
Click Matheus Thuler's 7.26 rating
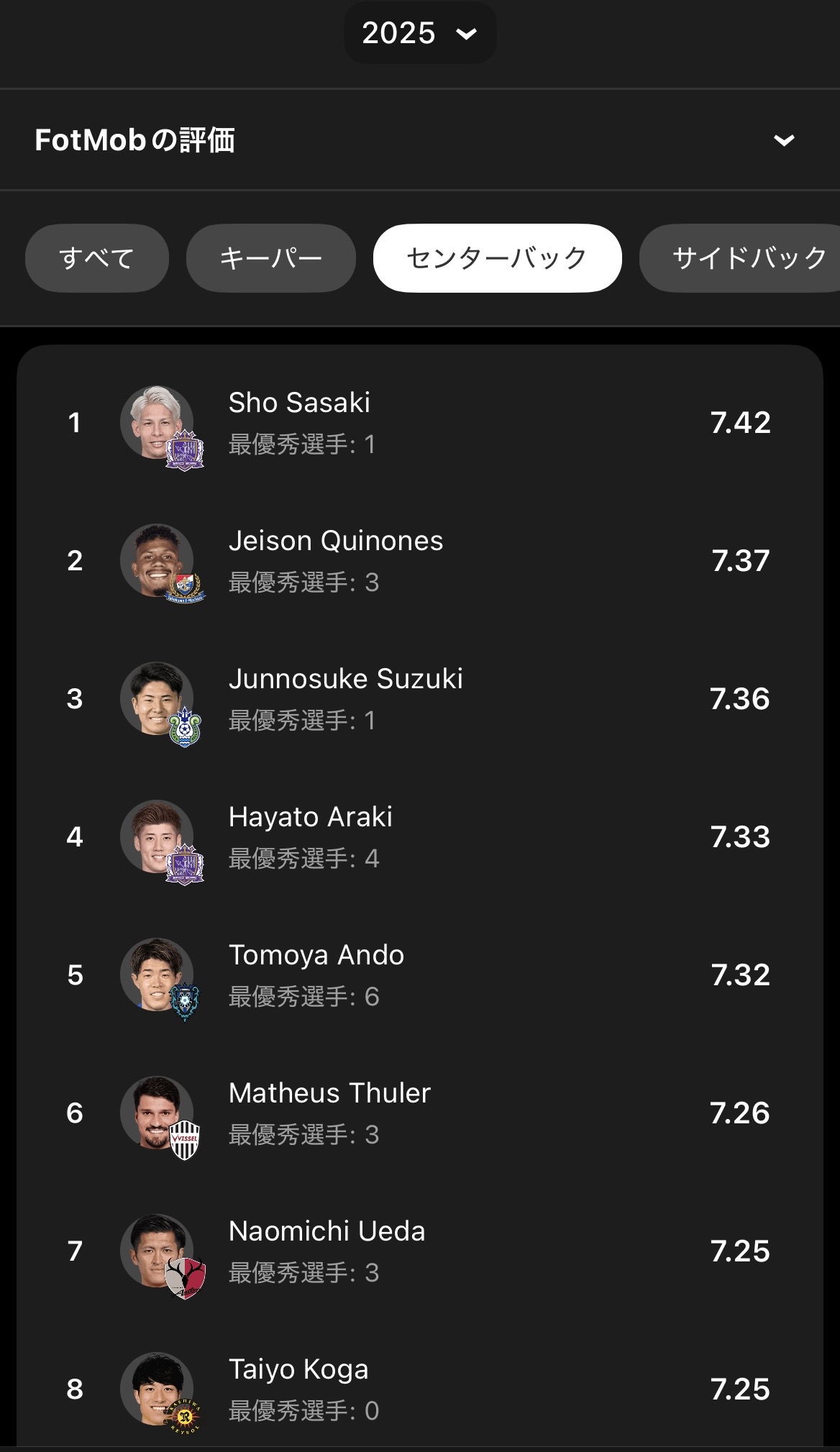739,1113
